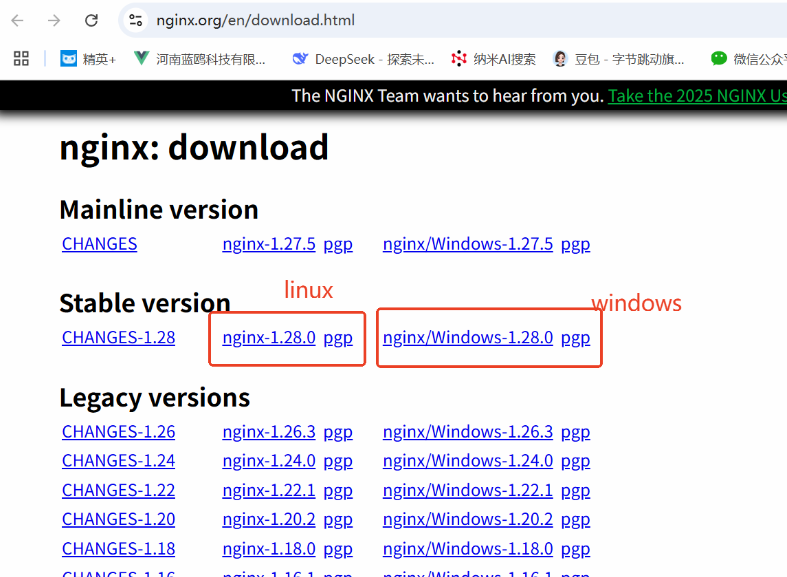Open the CHANGES-1.18 link
The width and height of the screenshot is (787, 577).
coord(118,549)
